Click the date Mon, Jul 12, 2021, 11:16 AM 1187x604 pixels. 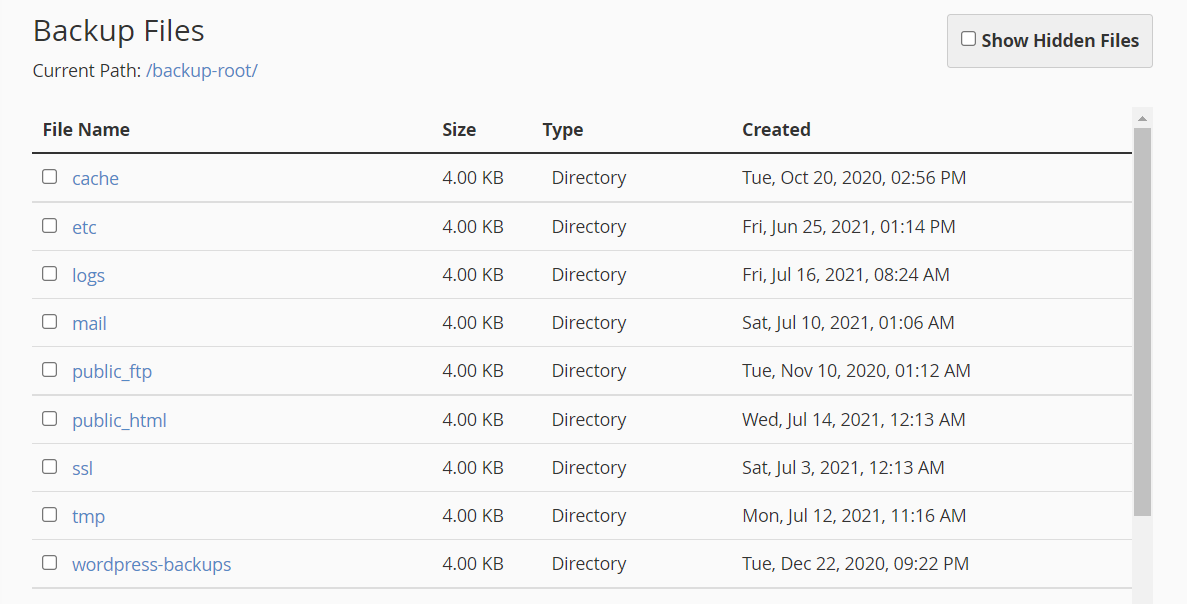854,515
